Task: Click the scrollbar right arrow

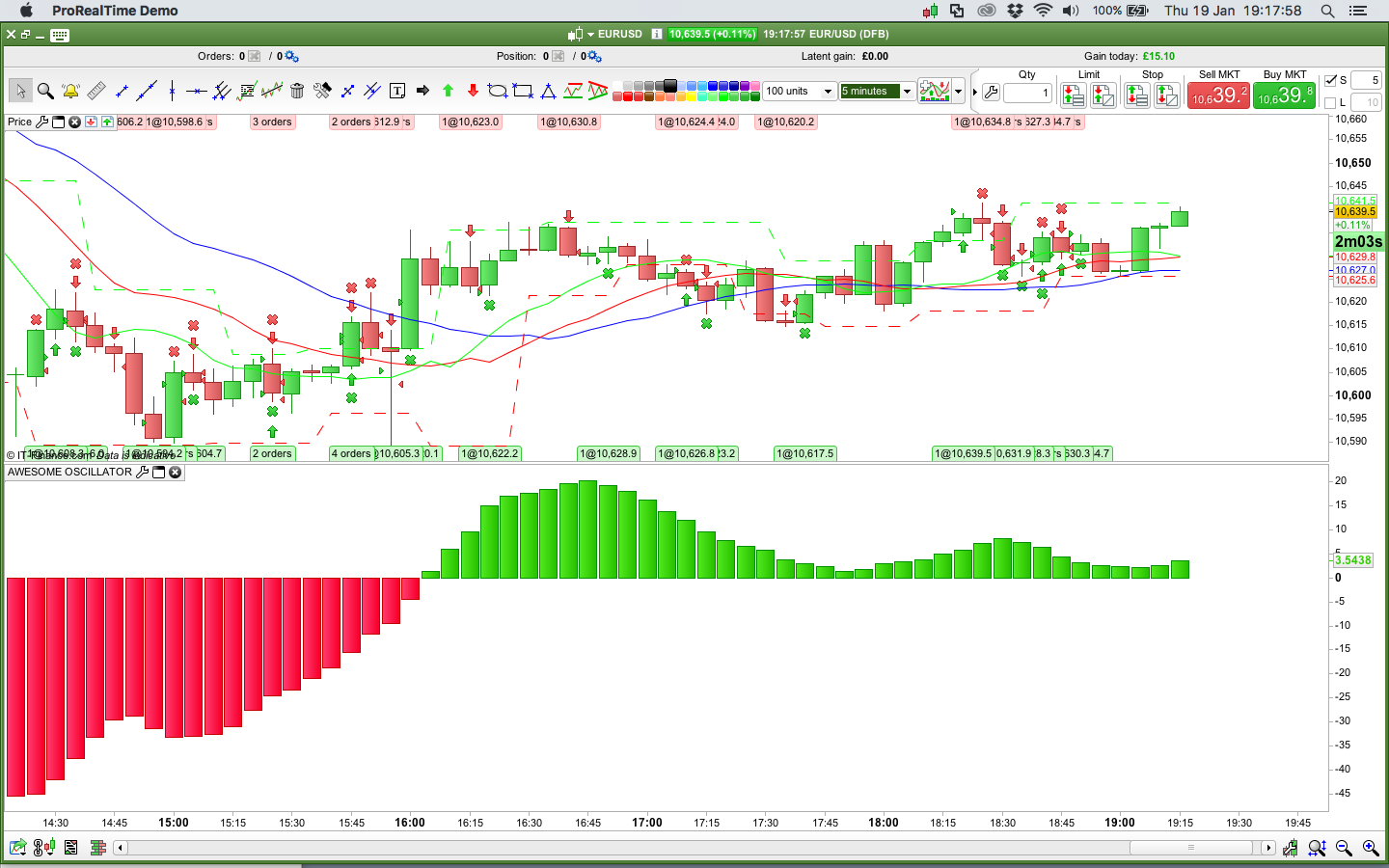Action: (1268, 848)
